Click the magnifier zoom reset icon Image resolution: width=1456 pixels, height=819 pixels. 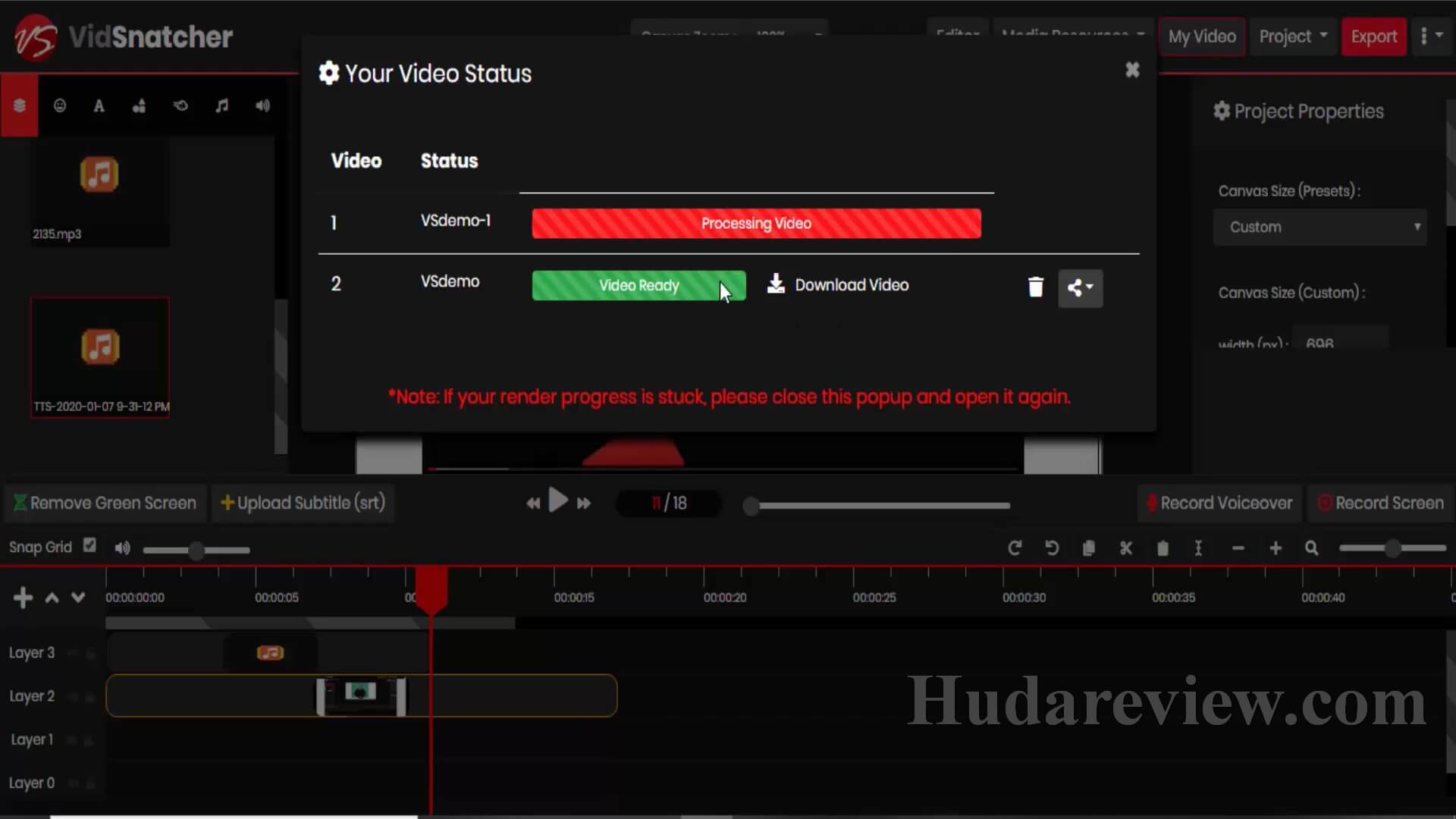tap(1312, 548)
